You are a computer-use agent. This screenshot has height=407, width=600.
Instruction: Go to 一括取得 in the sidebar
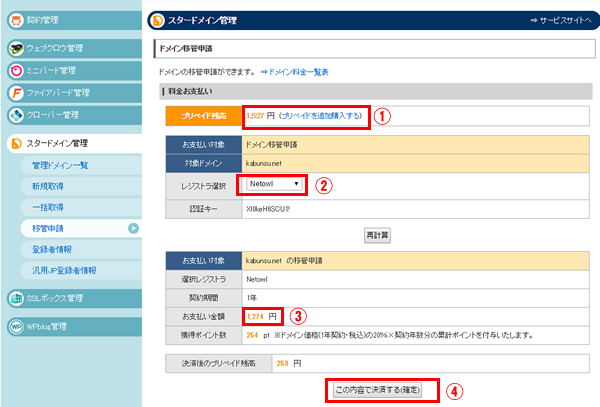click(x=48, y=208)
